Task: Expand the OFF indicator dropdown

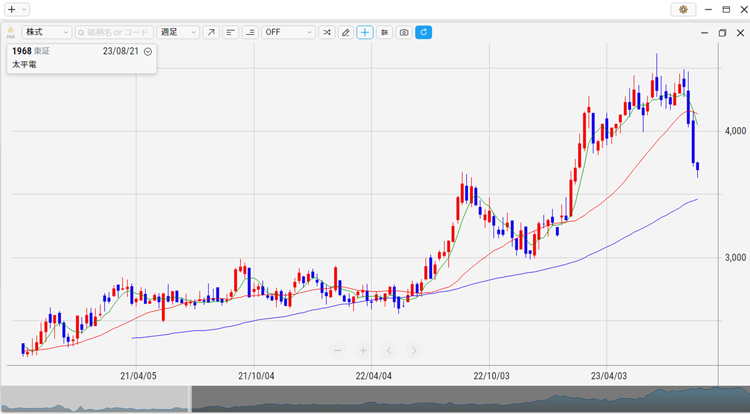Action: pyautogui.click(x=289, y=32)
